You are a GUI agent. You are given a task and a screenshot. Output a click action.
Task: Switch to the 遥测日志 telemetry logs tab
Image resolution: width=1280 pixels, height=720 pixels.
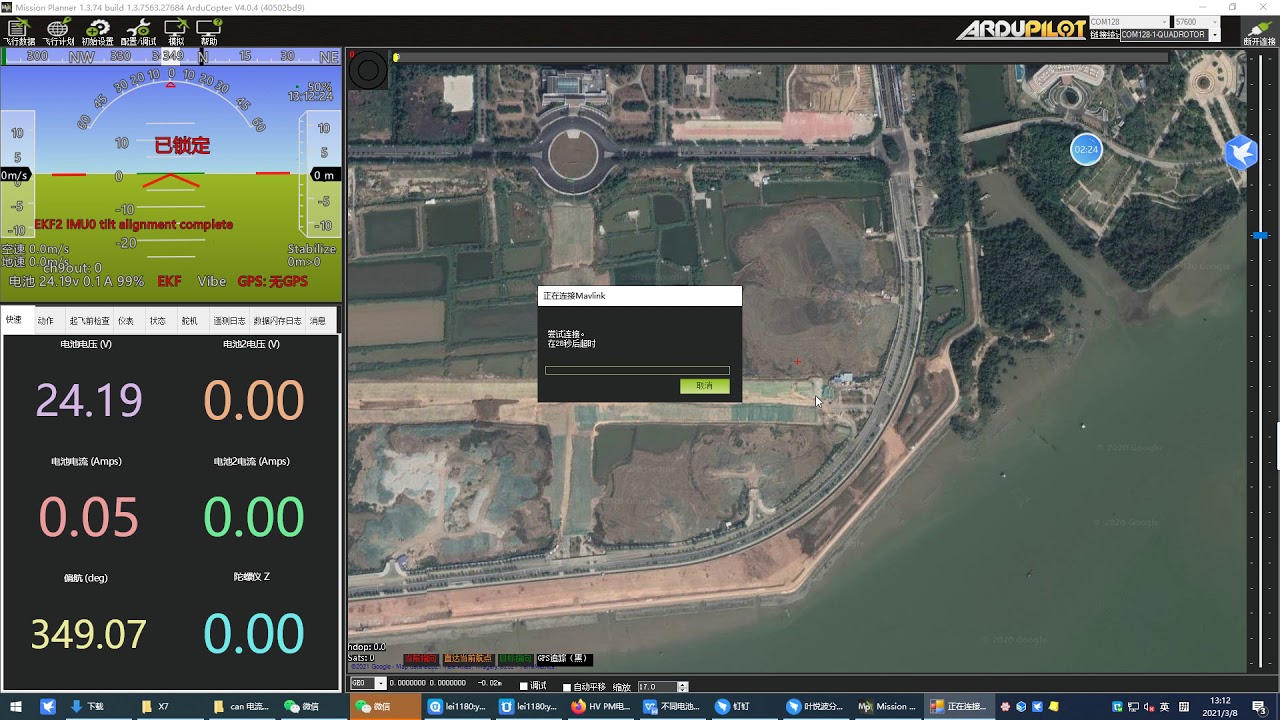(229, 321)
